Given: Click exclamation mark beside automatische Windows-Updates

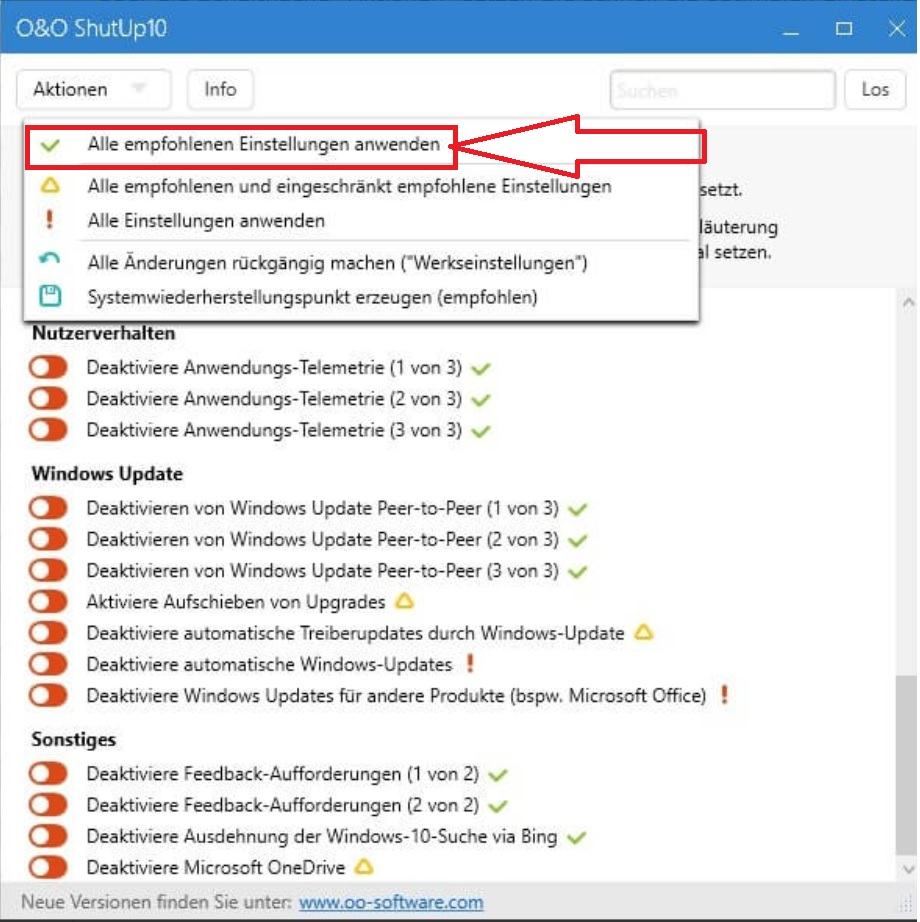Looking at the screenshot, I should point(470,663).
